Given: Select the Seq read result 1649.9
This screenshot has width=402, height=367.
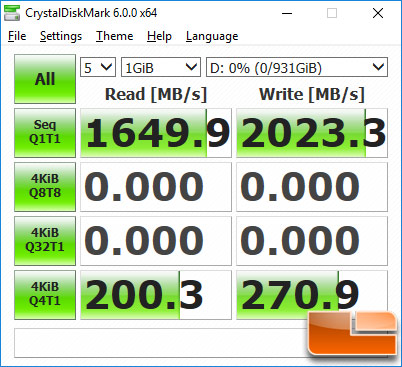Looking at the screenshot, I should tap(156, 133).
